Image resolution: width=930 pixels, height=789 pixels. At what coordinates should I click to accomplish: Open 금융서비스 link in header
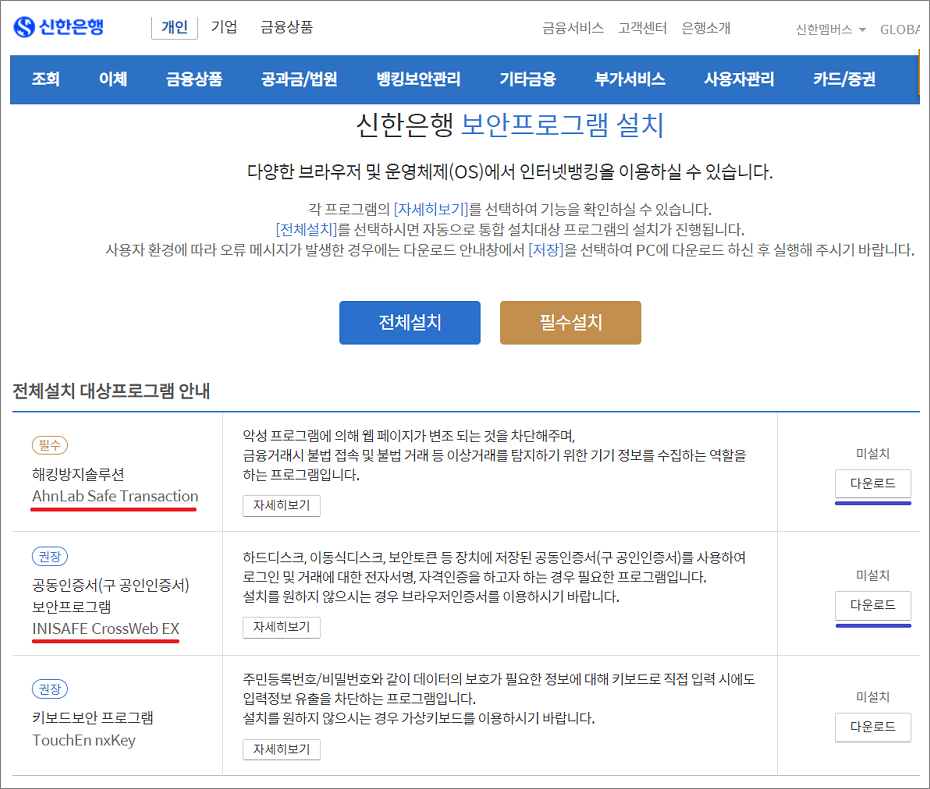(x=573, y=28)
